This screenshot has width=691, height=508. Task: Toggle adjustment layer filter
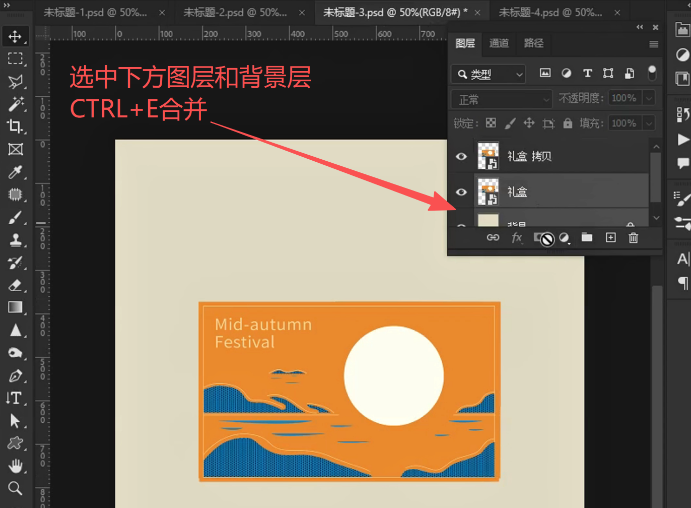pos(566,73)
